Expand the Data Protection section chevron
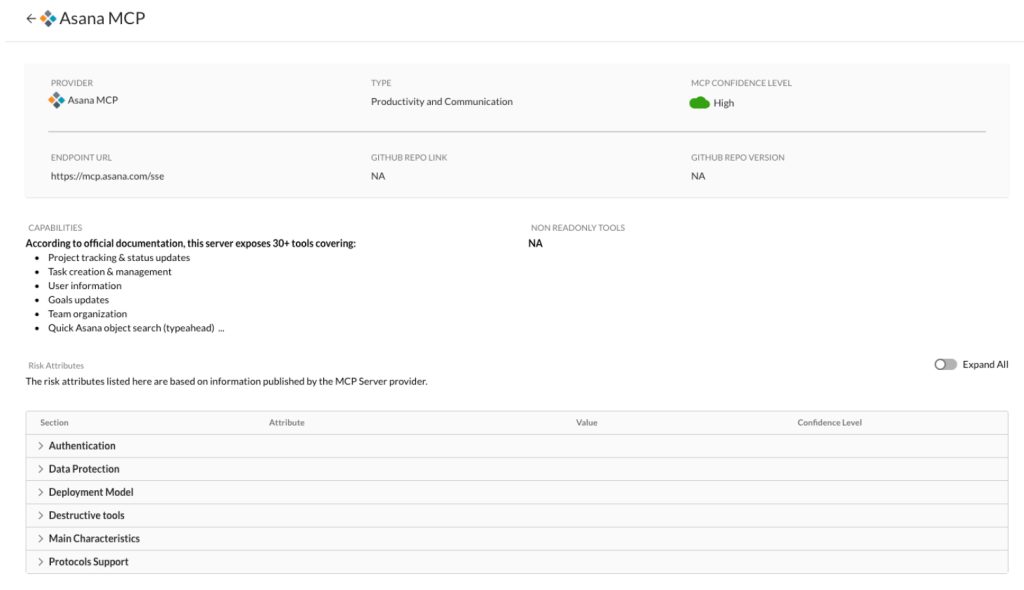 40,469
